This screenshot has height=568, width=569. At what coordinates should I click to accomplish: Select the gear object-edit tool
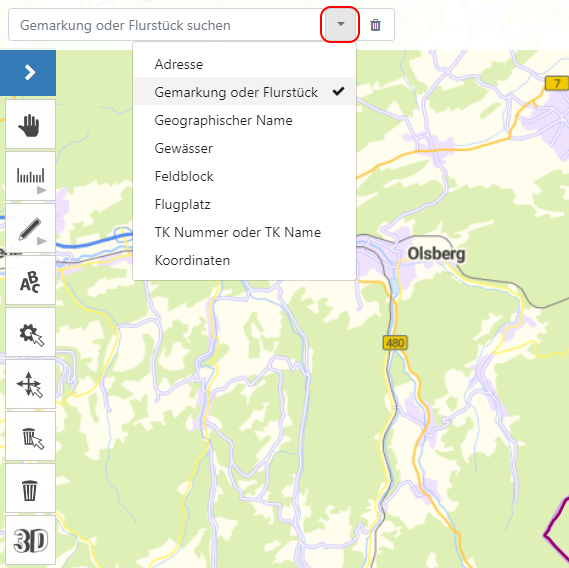(30, 332)
